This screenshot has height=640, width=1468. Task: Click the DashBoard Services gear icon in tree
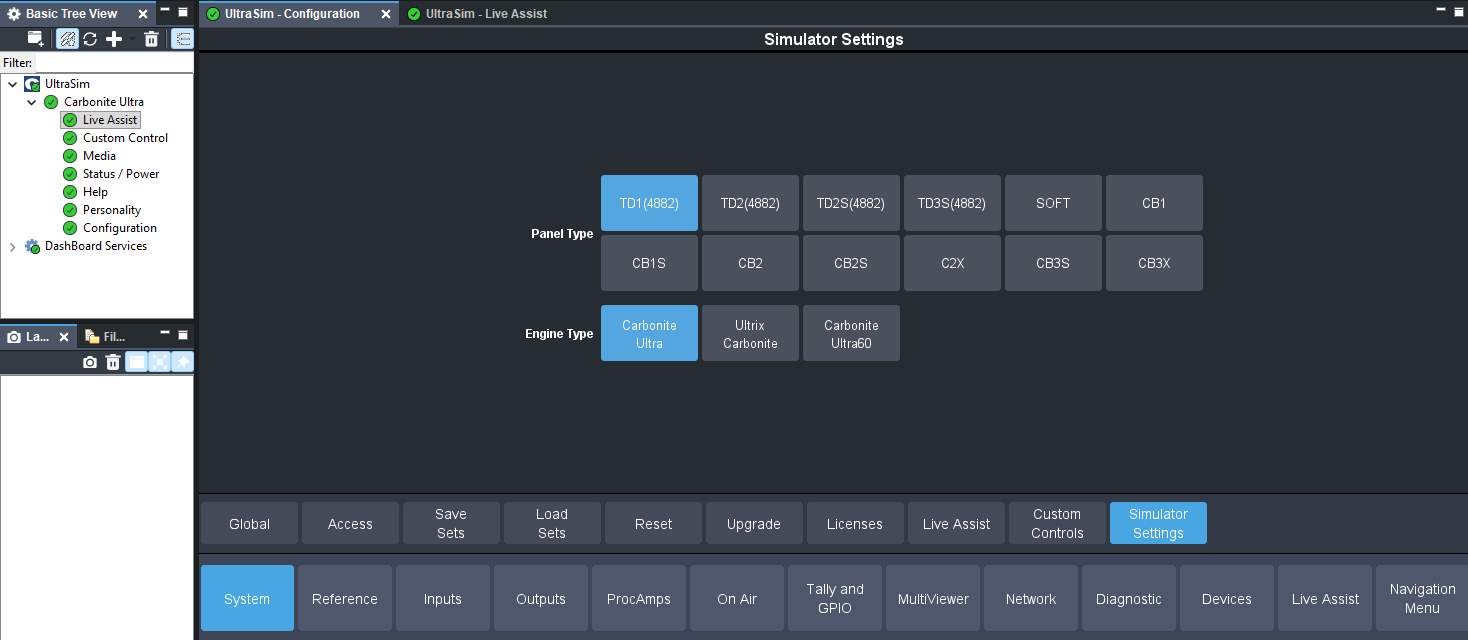click(x=32, y=246)
